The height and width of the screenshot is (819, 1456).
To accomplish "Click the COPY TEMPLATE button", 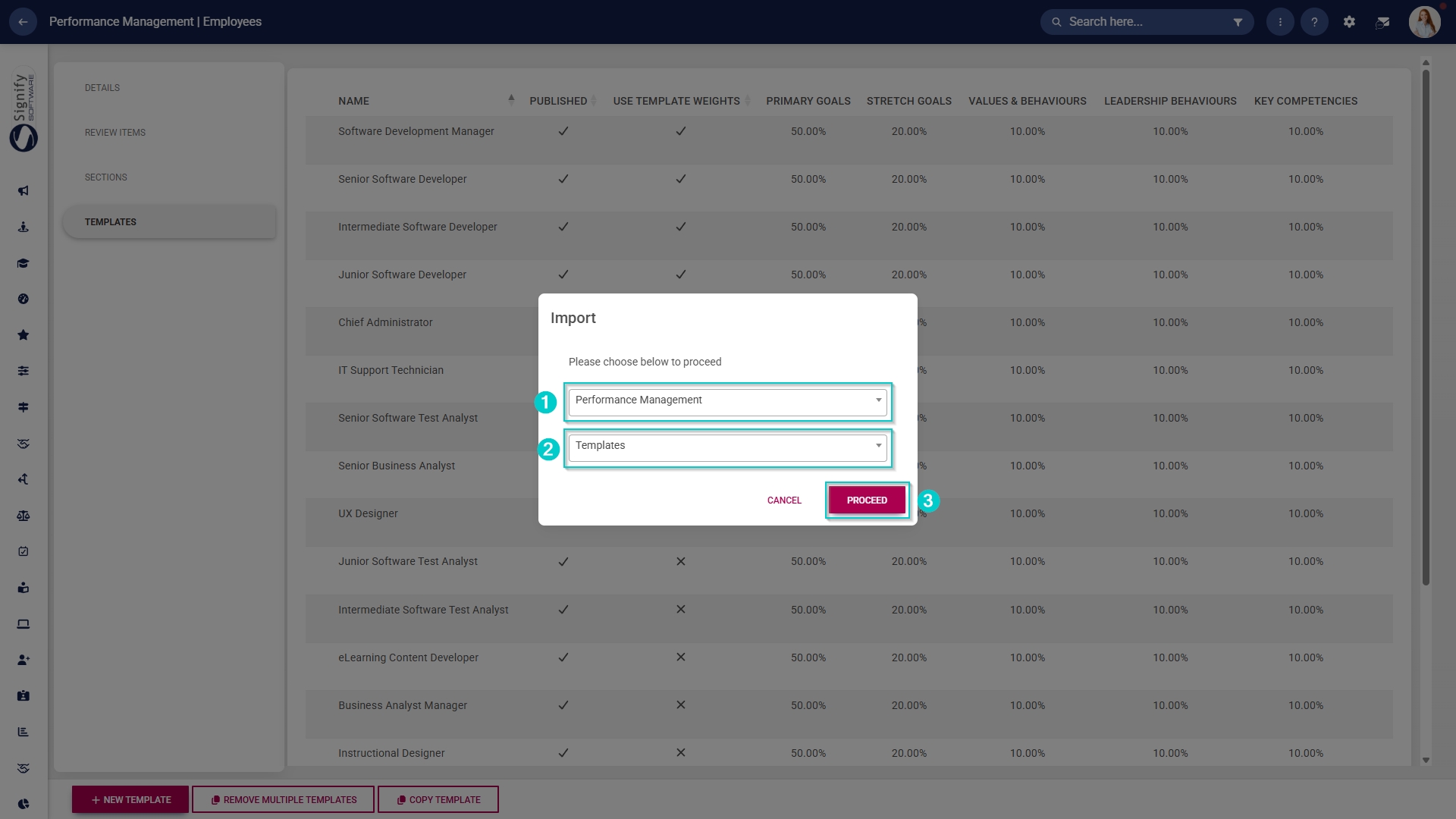I will [438, 799].
